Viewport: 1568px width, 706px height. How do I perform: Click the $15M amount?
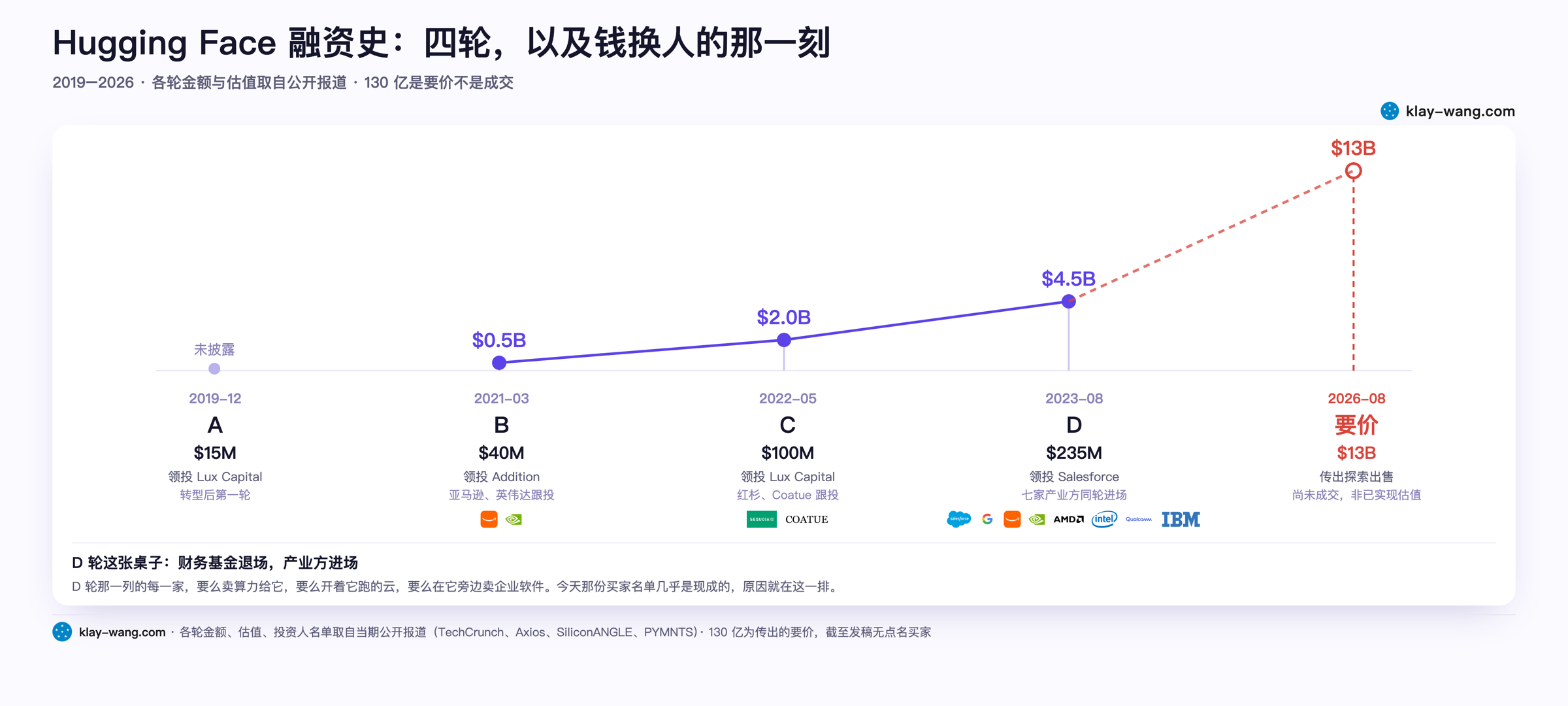click(x=215, y=452)
